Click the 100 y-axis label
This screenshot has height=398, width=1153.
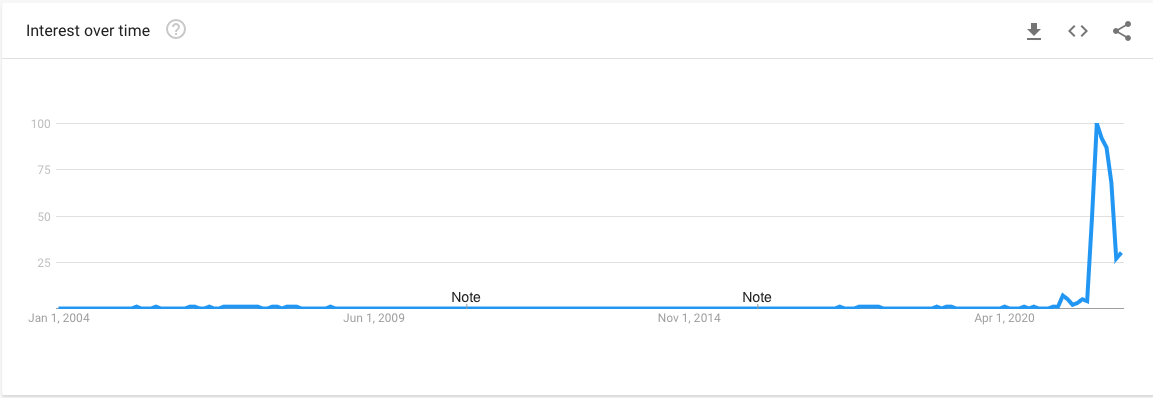pyautogui.click(x=40, y=124)
